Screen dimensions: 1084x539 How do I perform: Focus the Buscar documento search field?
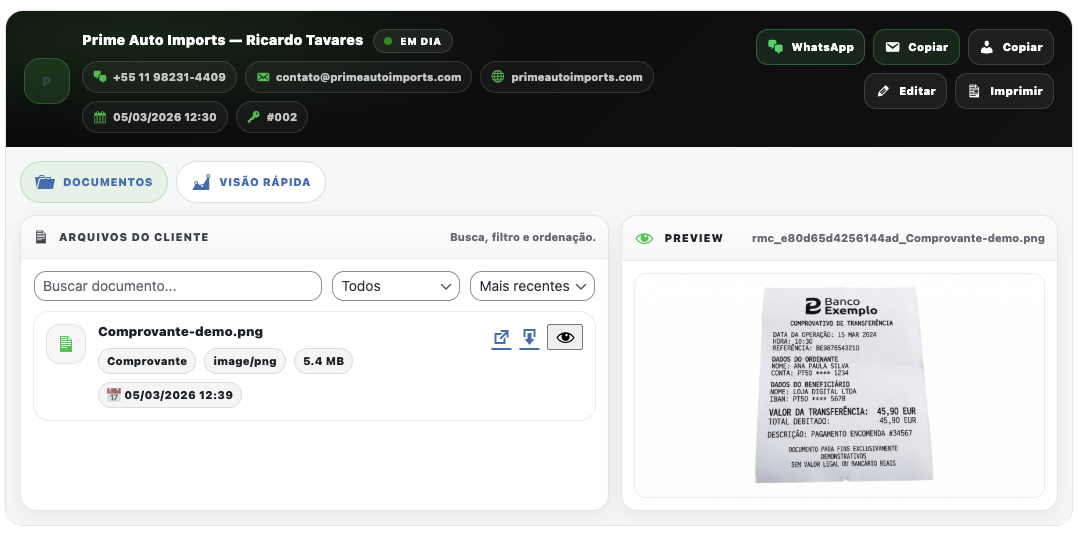(178, 286)
